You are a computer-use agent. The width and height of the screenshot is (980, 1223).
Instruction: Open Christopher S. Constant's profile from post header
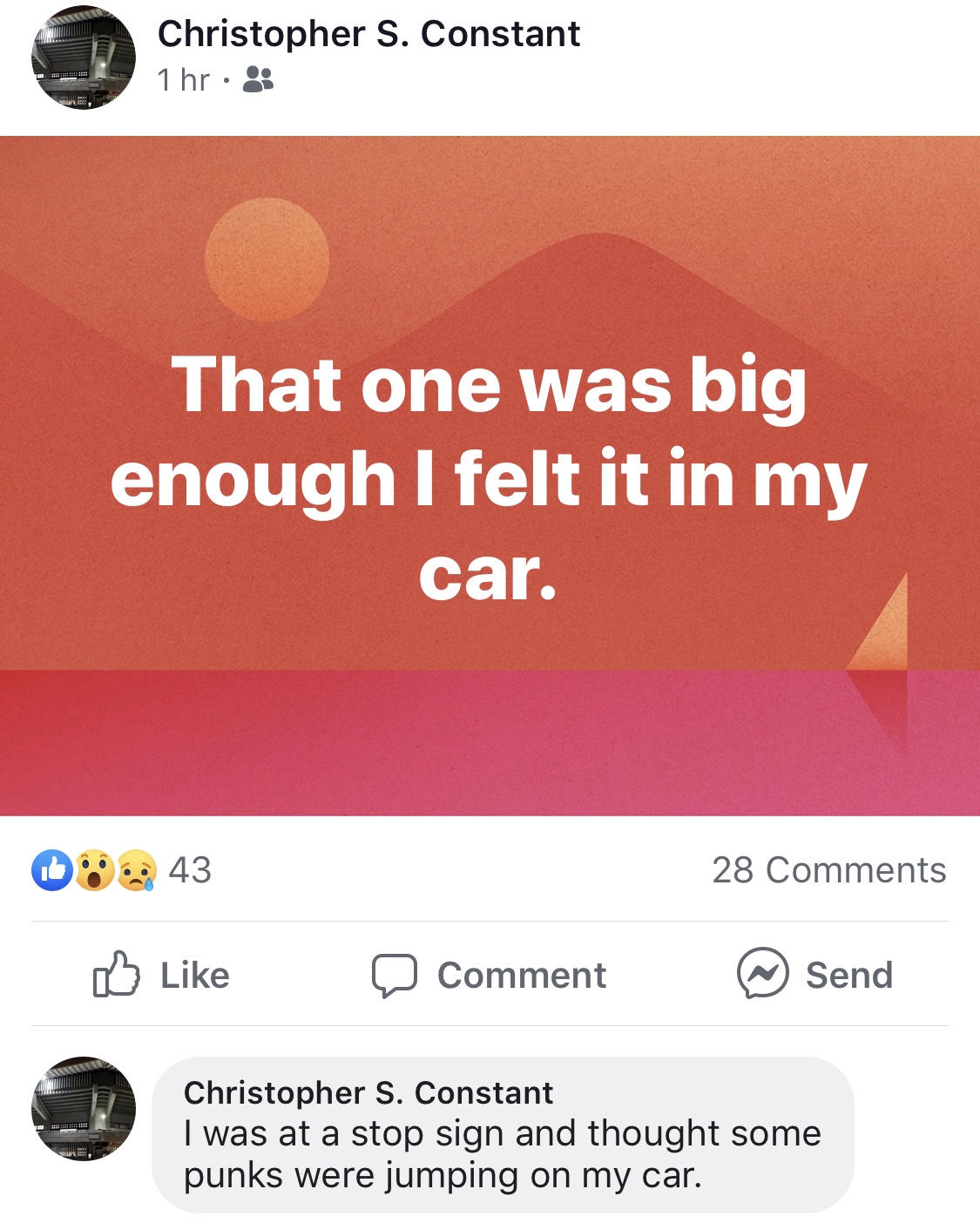368,34
